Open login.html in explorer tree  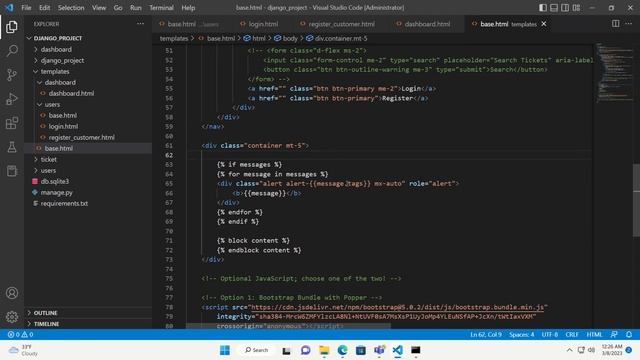tap(63, 127)
